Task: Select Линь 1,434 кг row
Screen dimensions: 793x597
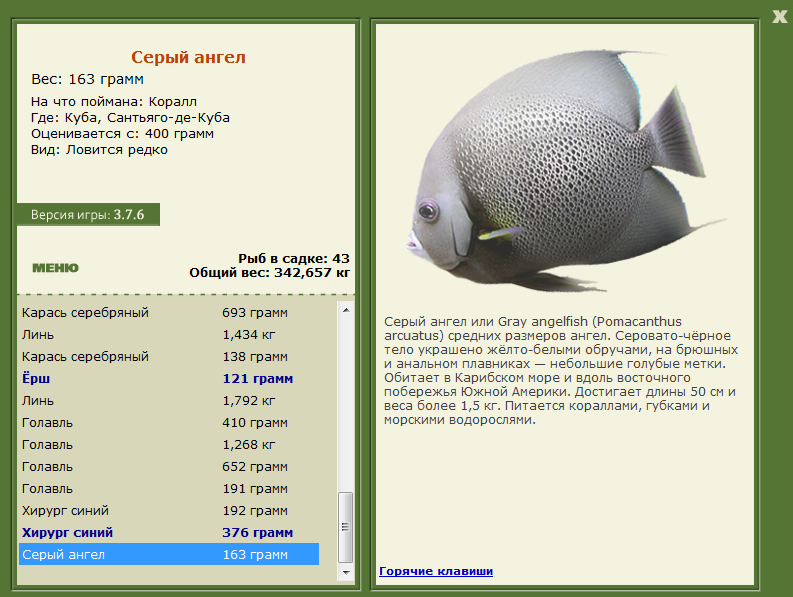Action: [x=169, y=334]
